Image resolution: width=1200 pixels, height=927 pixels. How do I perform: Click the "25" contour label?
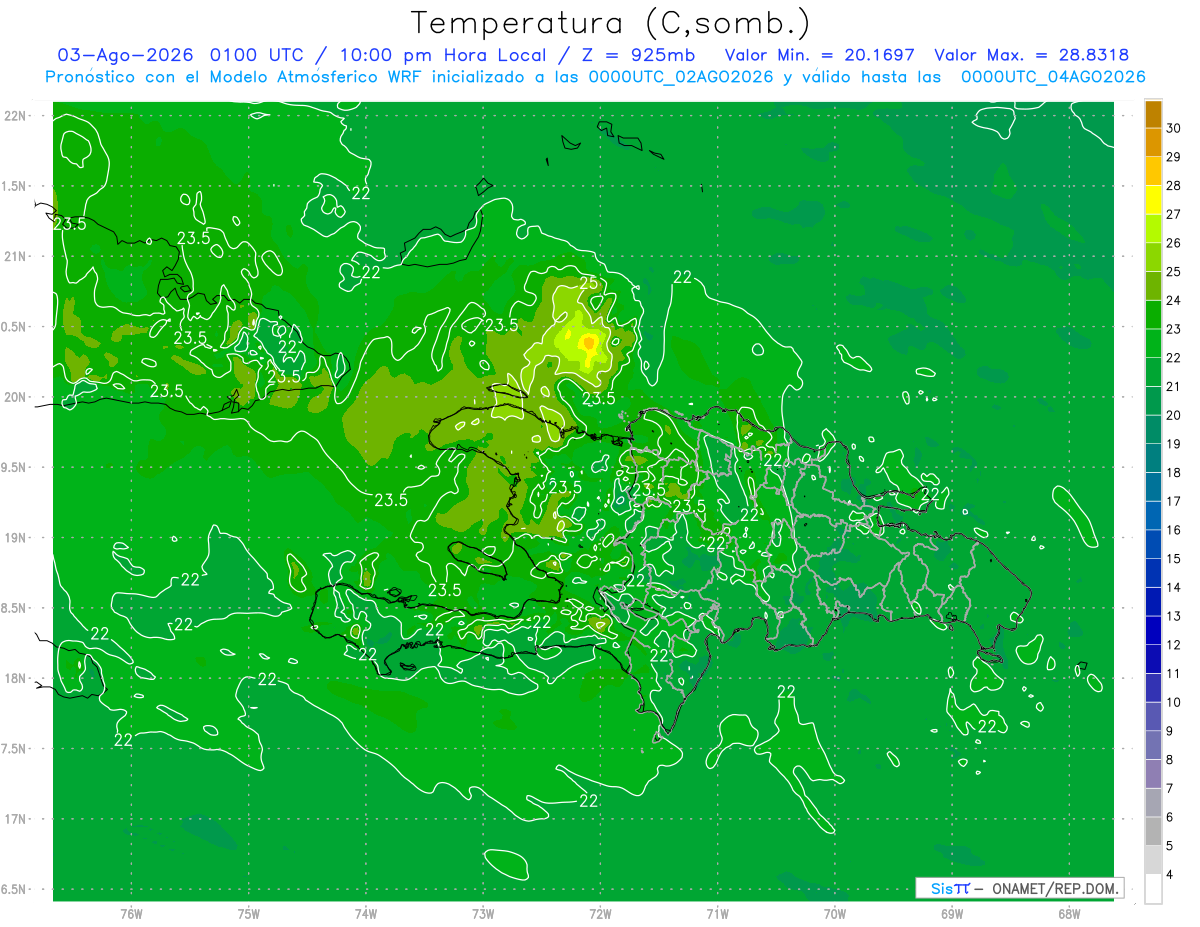click(x=589, y=283)
